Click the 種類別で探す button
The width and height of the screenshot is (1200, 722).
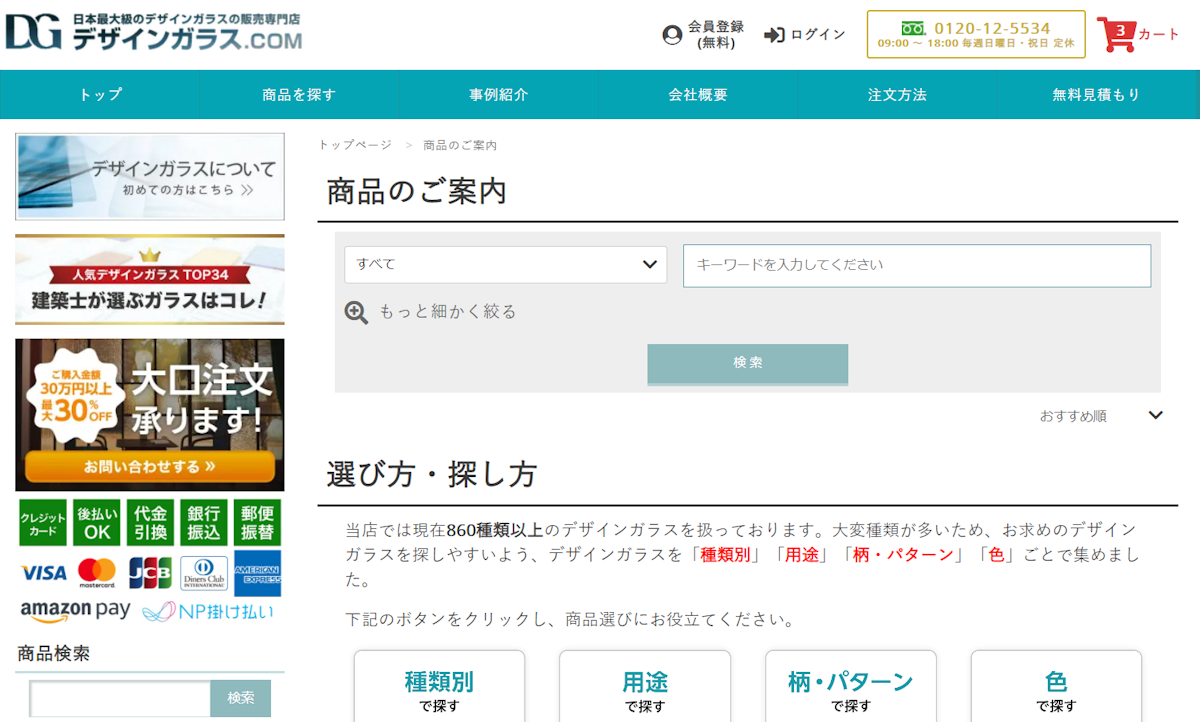coord(439,689)
